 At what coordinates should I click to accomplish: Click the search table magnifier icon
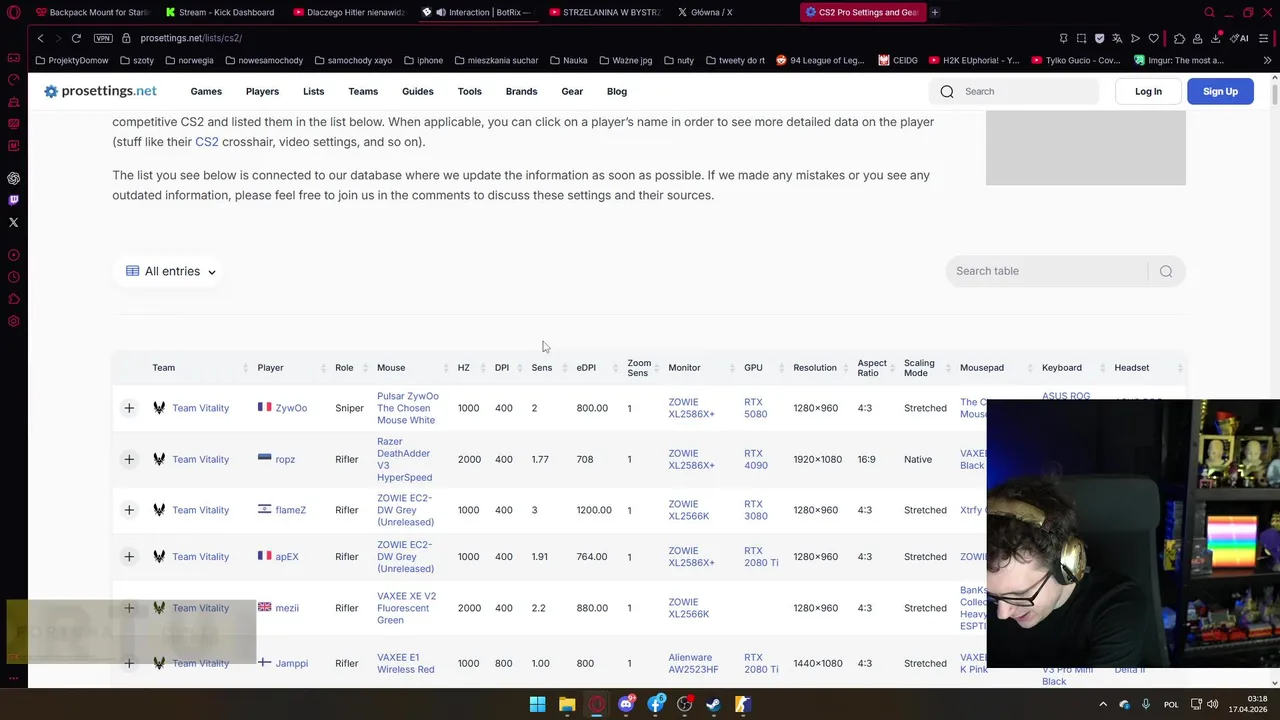click(1166, 271)
